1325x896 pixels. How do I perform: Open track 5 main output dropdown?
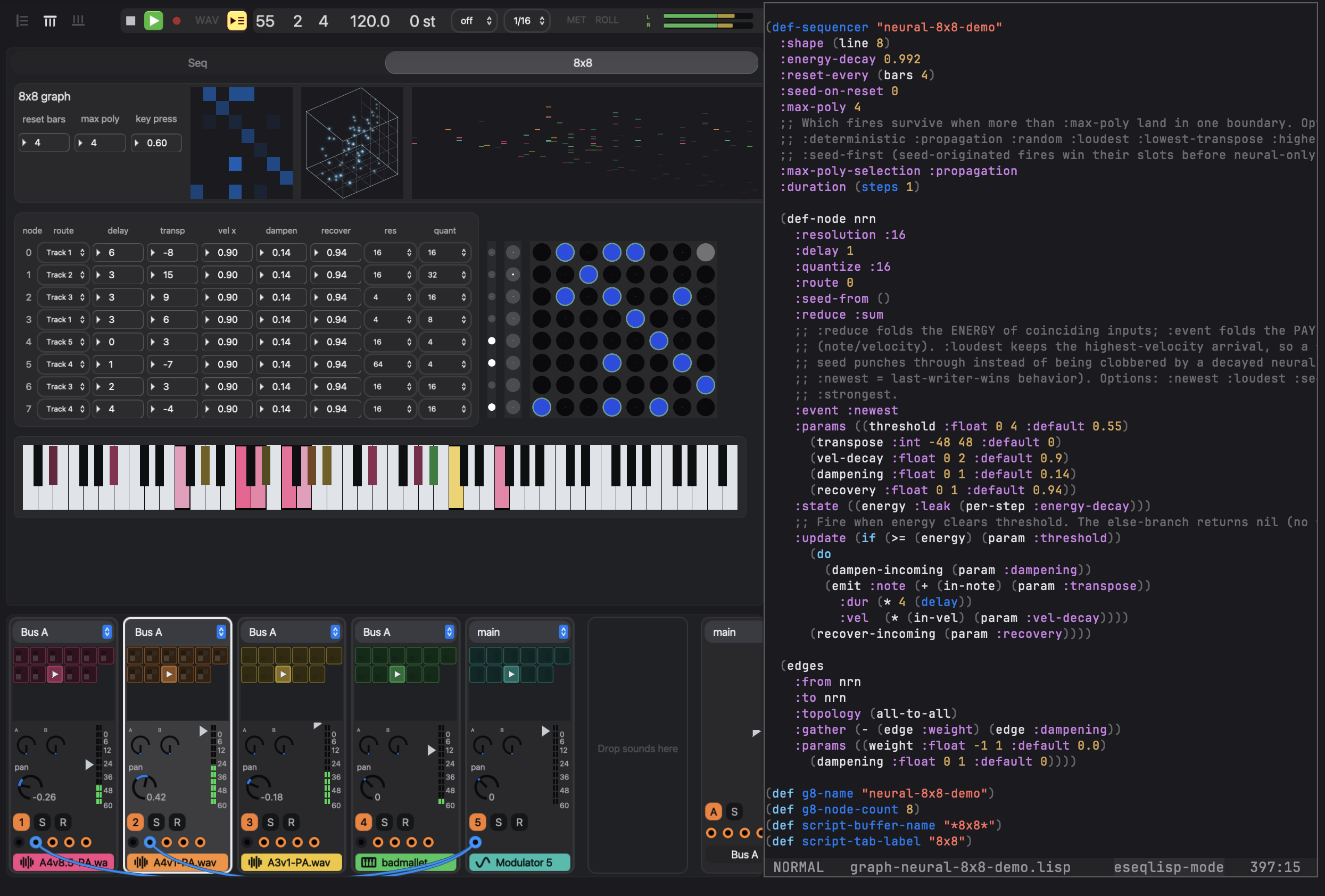tap(519, 632)
